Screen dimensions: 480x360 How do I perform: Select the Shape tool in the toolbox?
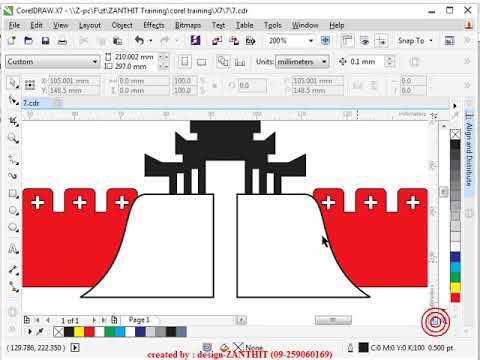point(13,100)
